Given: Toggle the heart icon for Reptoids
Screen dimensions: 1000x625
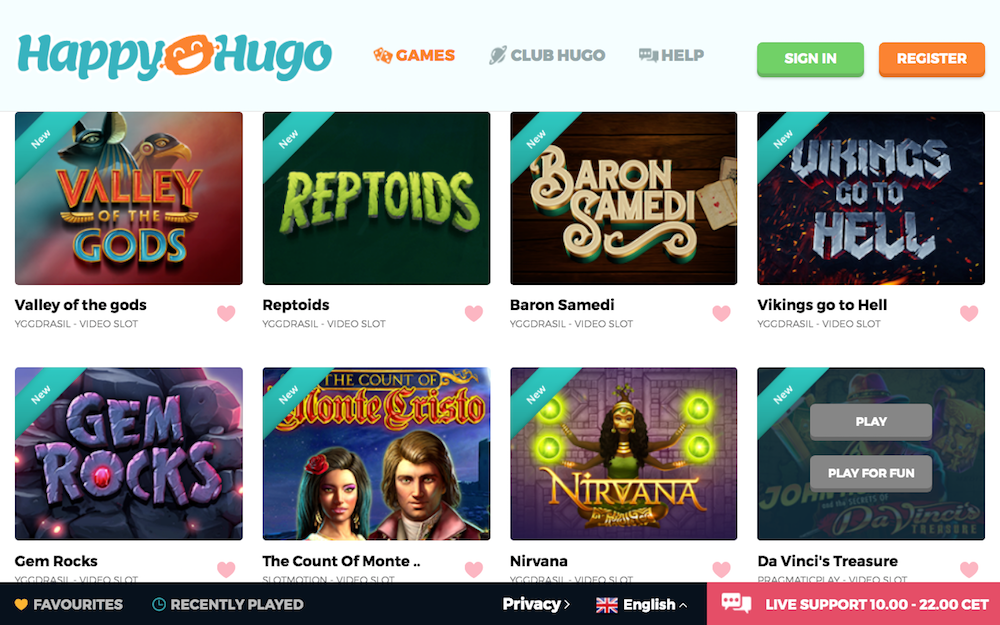Looking at the screenshot, I should click(473, 313).
